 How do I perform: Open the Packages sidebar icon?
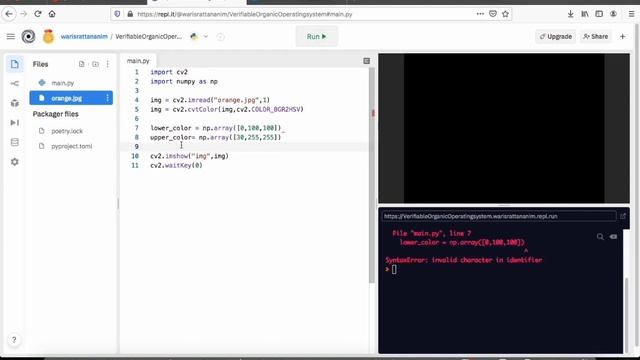15,103
